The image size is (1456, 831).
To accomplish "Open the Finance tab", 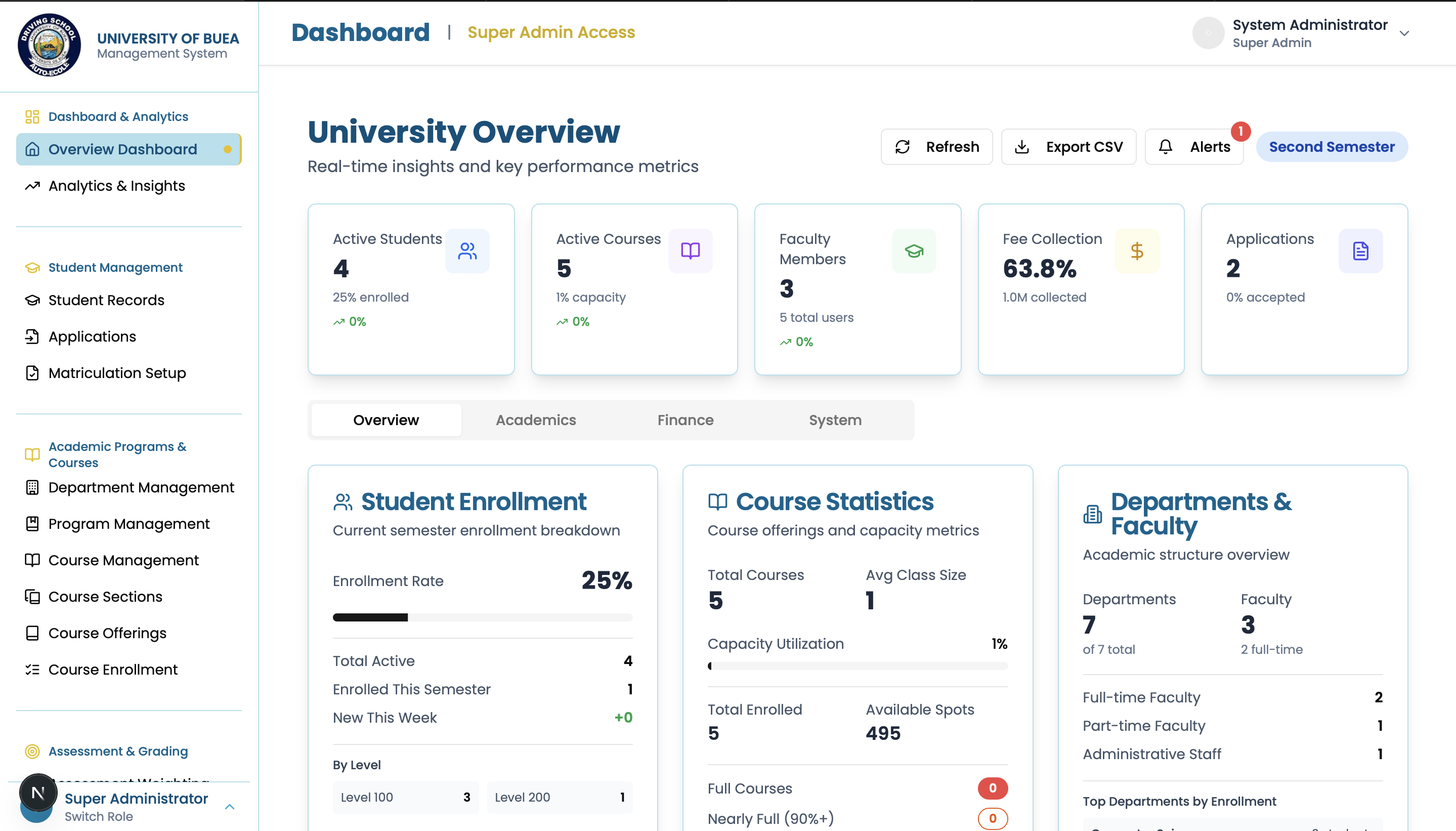I will click(x=685, y=420).
